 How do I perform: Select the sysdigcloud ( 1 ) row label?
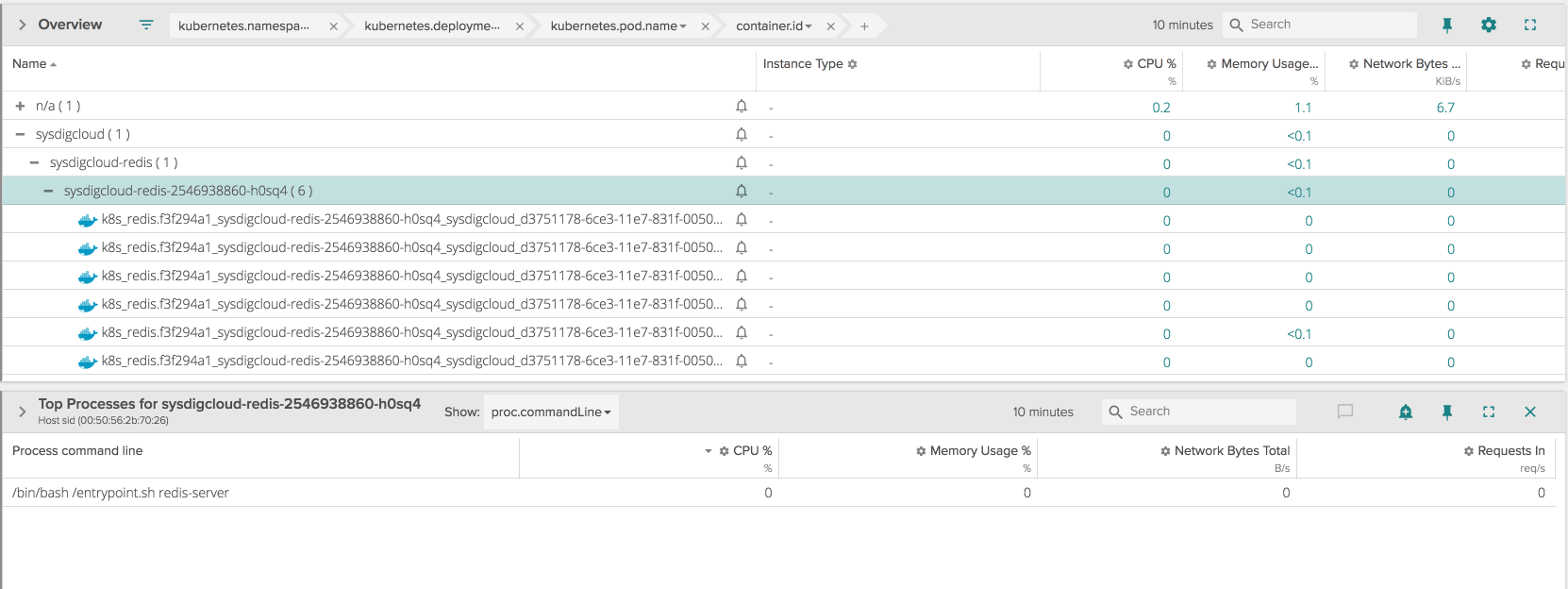[x=83, y=134]
